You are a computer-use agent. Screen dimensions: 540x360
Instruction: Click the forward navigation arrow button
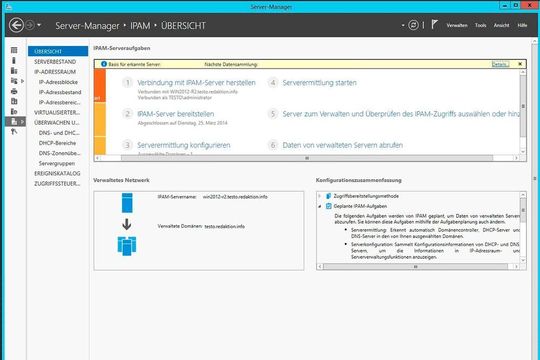tap(30, 25)
